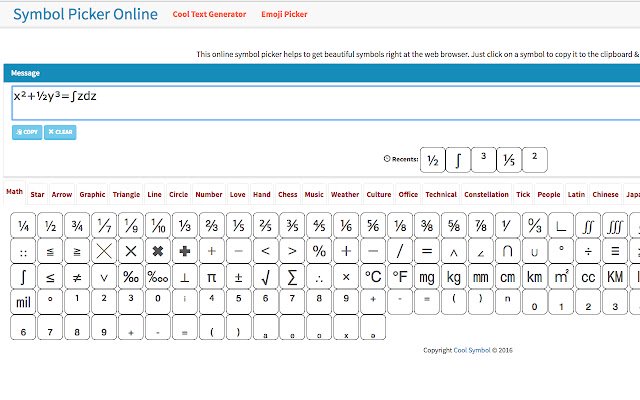Reuse recent ⅕ symbol
Image resolution: width=640 pixels, height=400 pixels.
[x=509, y=160]
